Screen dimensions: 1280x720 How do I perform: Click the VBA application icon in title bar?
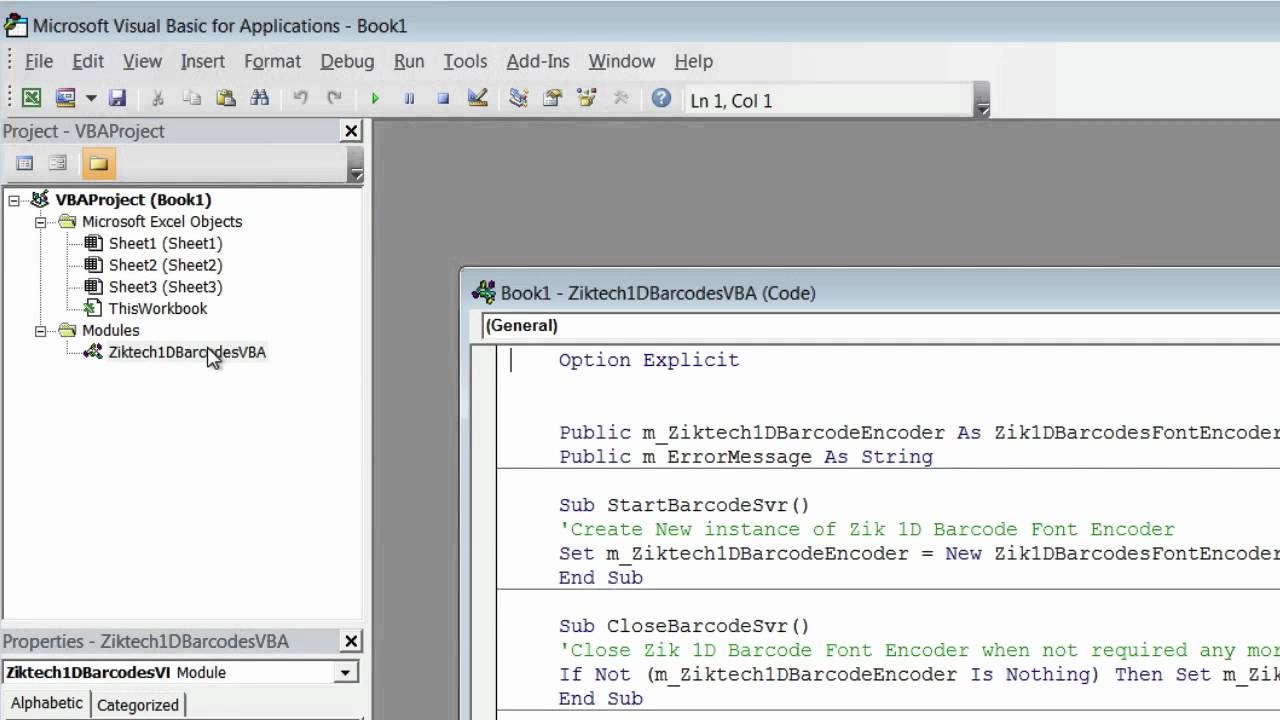click(x=15, y=26)
